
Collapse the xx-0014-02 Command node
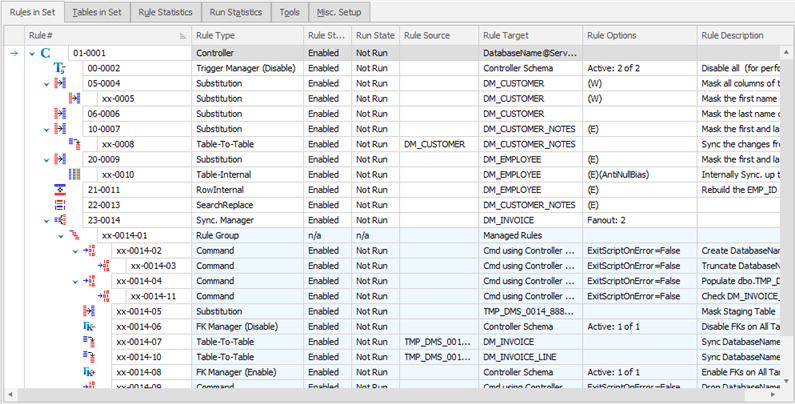click(74, 250)
